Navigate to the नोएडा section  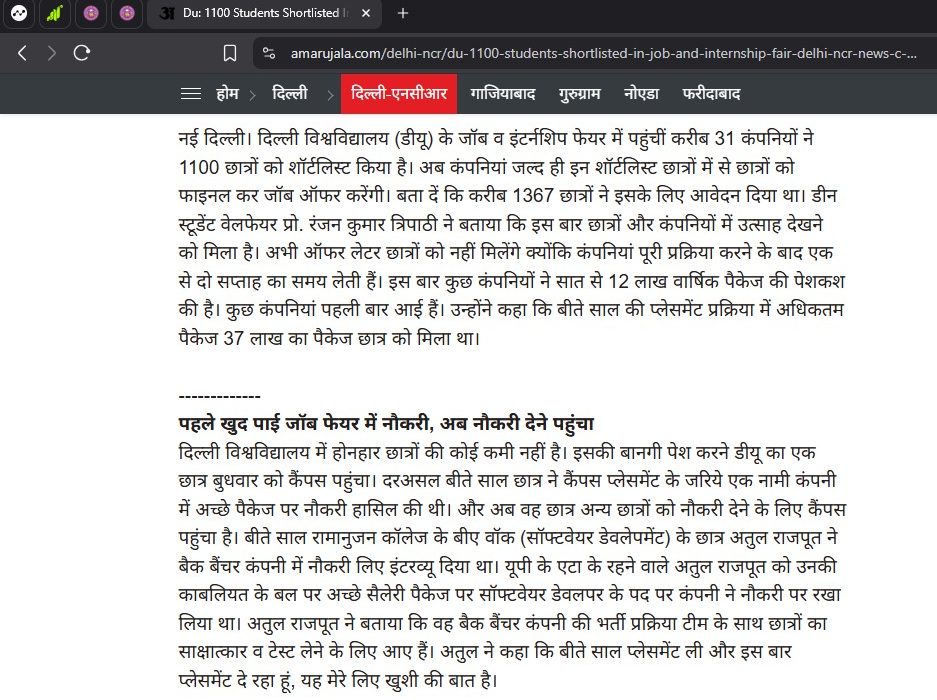tap(641, 94)
